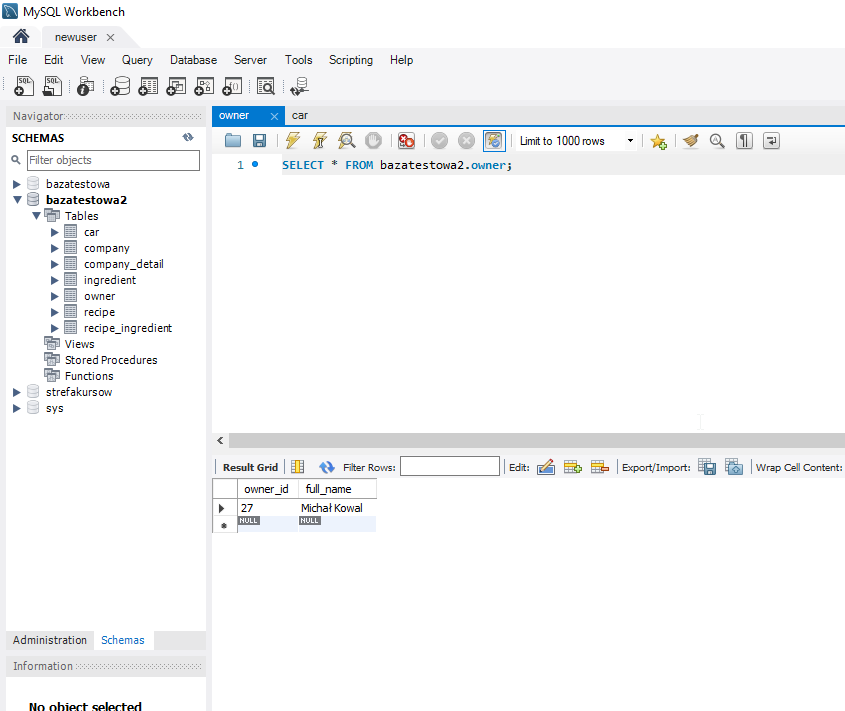Screen dimensions: 845x711
Task: Expand the ingredient table node
Action: 54,280
